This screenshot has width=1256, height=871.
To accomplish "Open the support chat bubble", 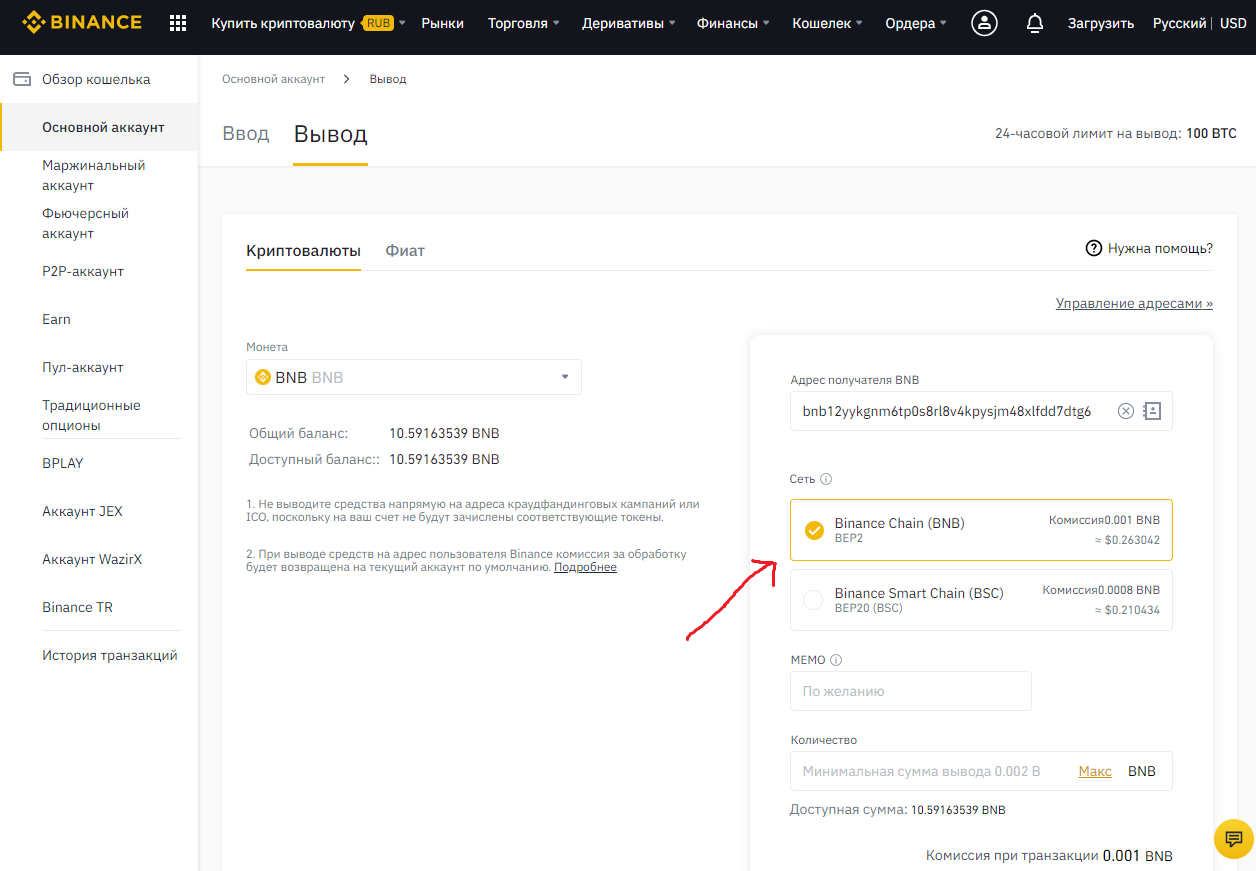I will (1233, 838).
